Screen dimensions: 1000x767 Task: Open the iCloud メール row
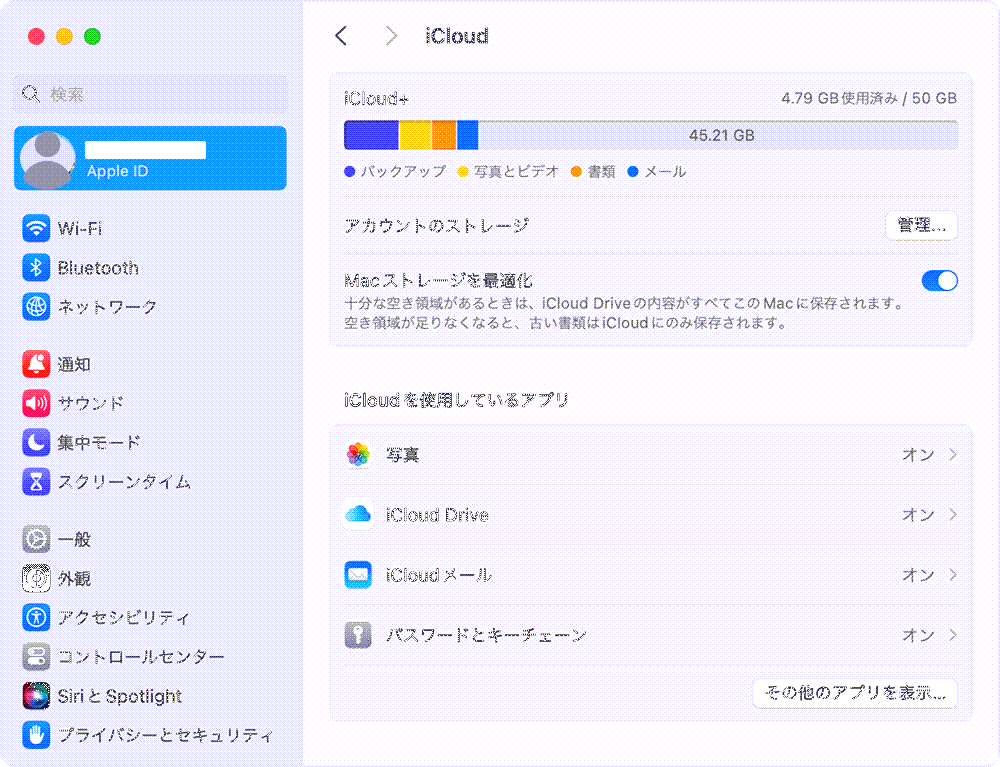click(651, 574)
